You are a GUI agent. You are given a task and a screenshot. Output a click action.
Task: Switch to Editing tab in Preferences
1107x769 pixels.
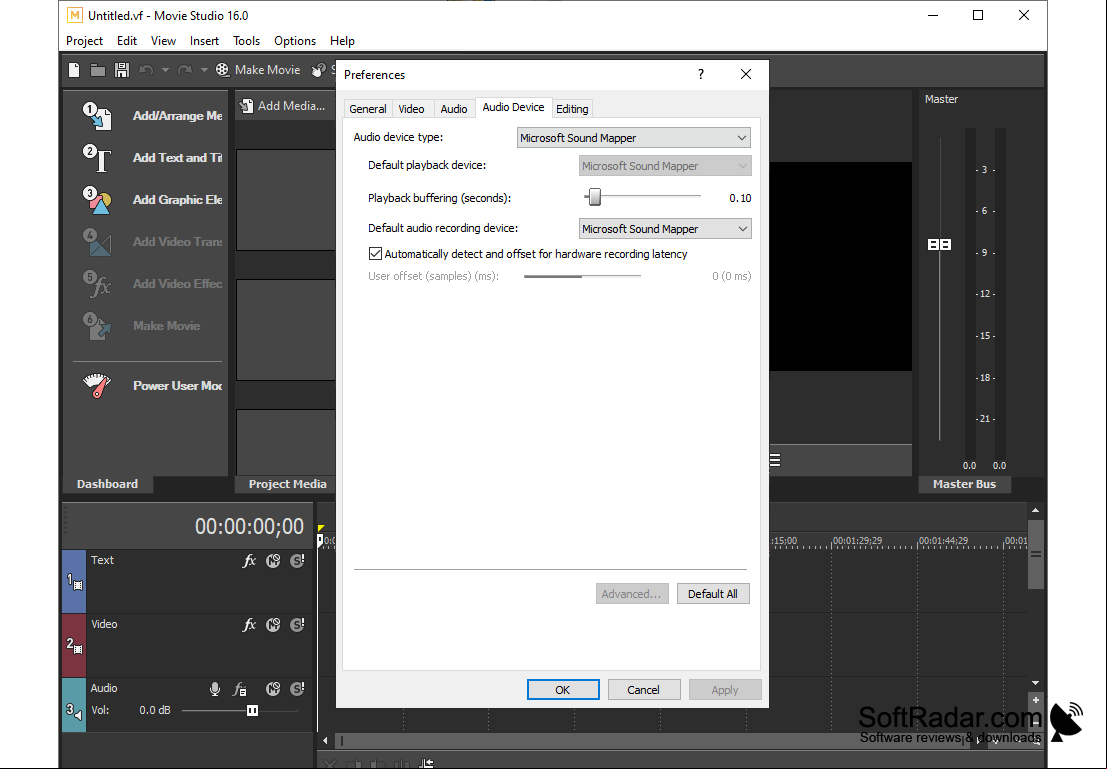click(572, 109)
